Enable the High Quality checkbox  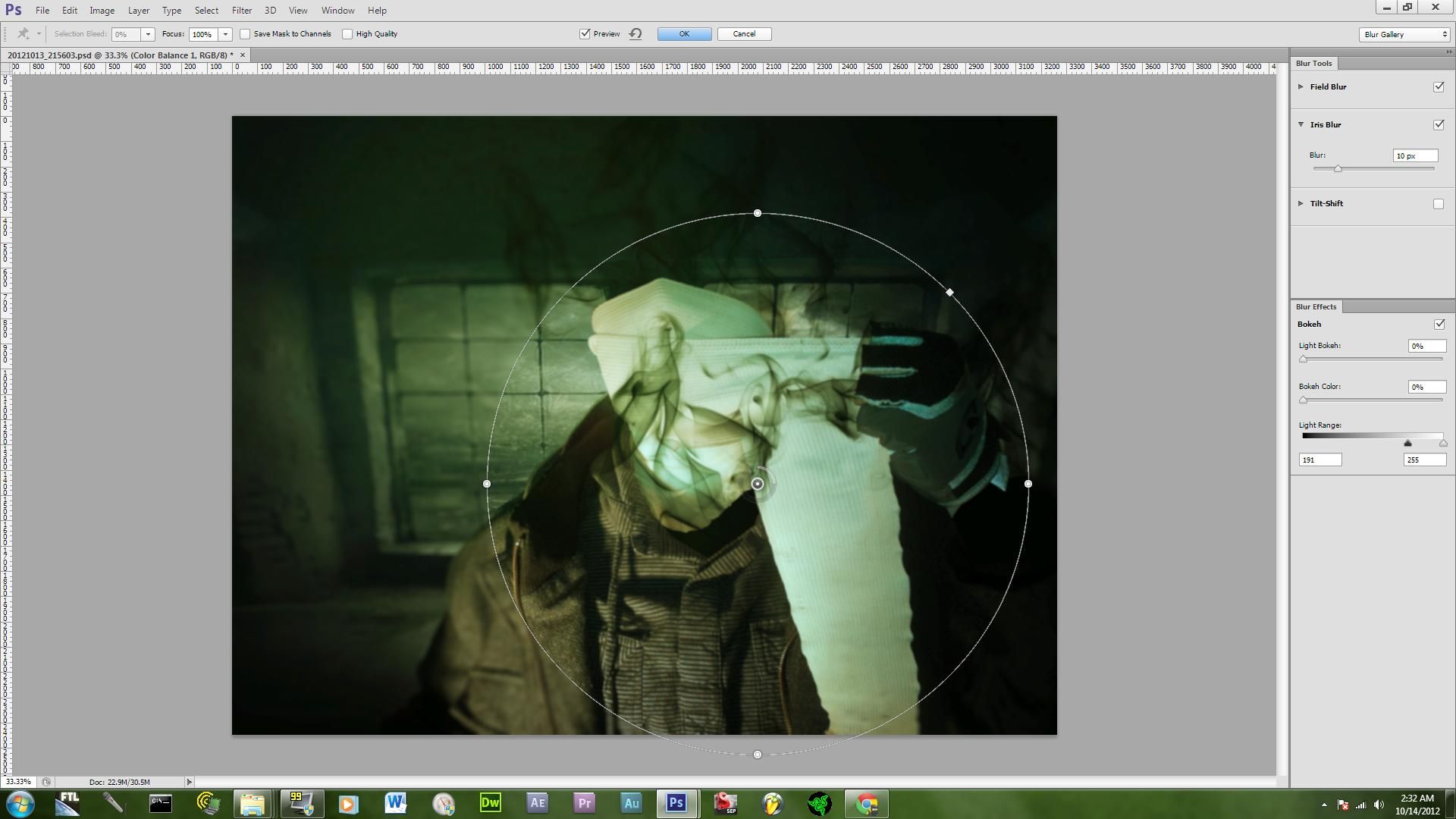[x=347, y=33]
